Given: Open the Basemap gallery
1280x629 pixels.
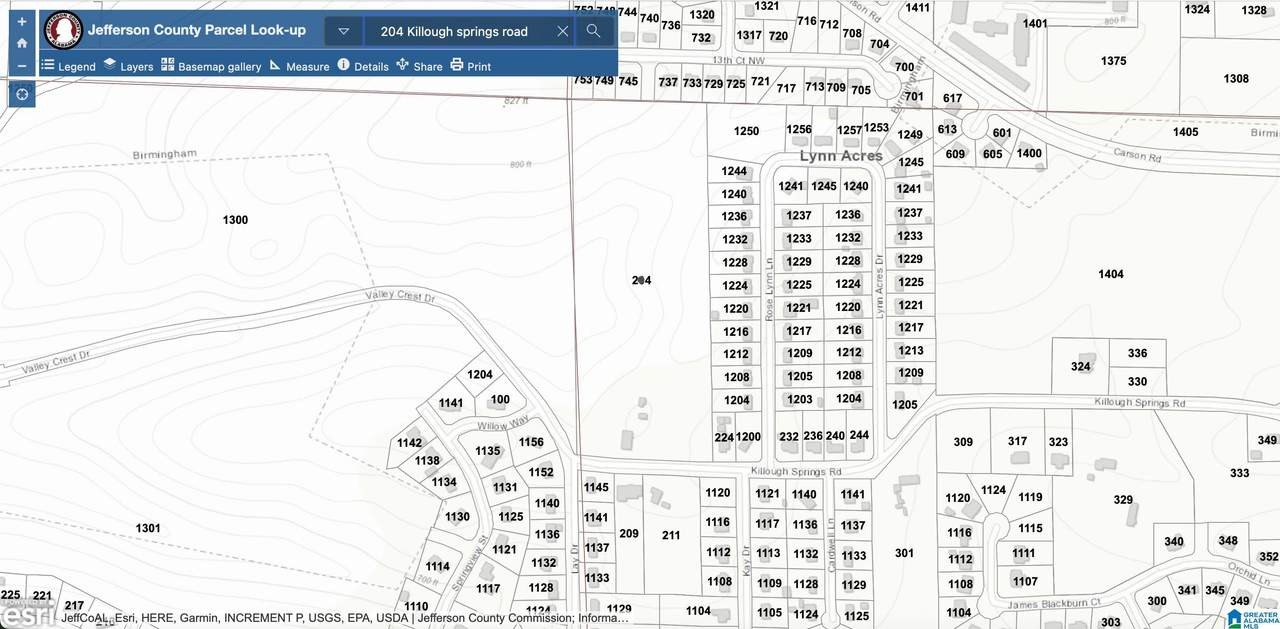Looking at the screenshot, I should tap(211, 66).
